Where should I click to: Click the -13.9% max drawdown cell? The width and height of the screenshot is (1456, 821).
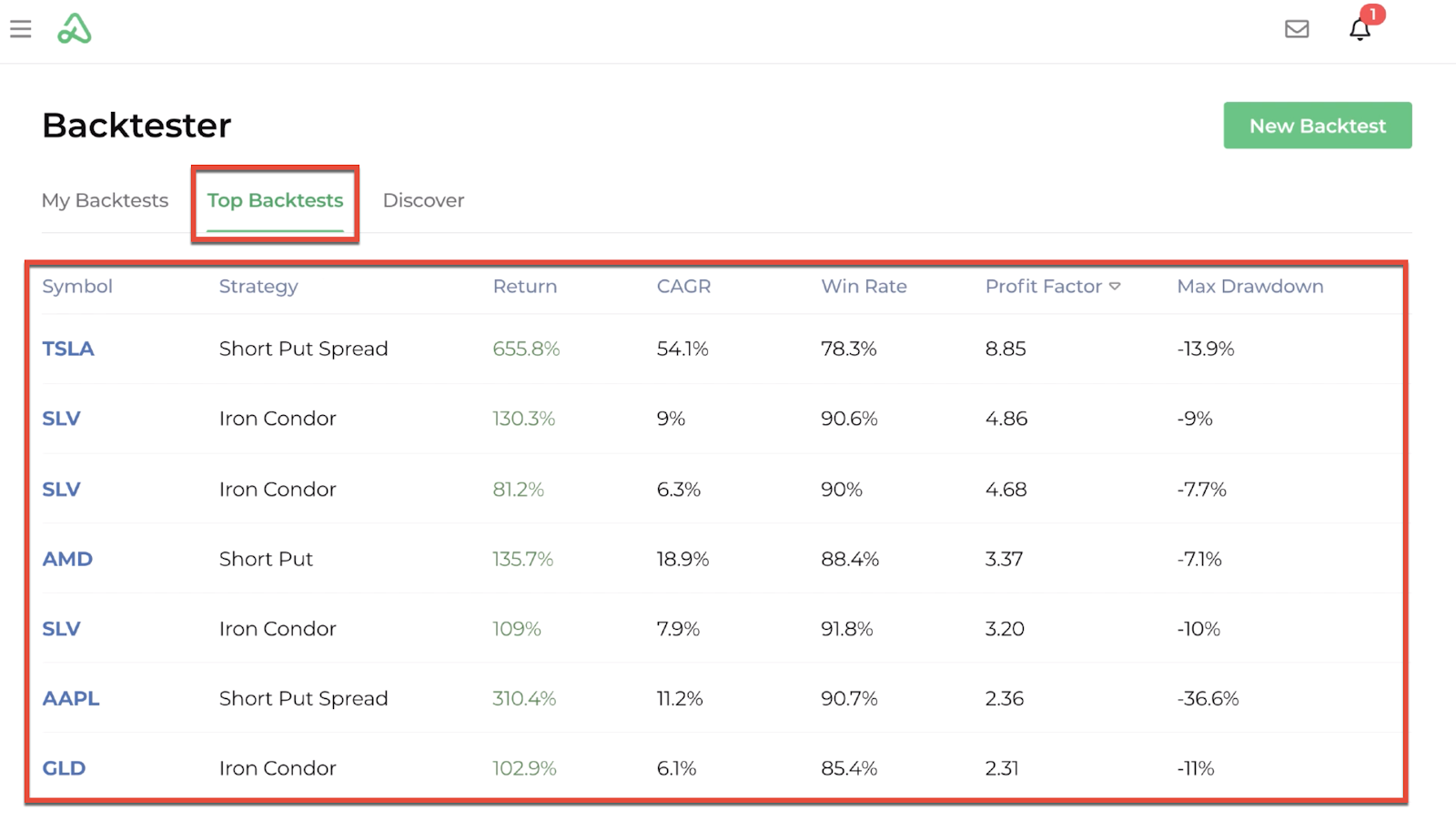click(x=1206, y=349)
